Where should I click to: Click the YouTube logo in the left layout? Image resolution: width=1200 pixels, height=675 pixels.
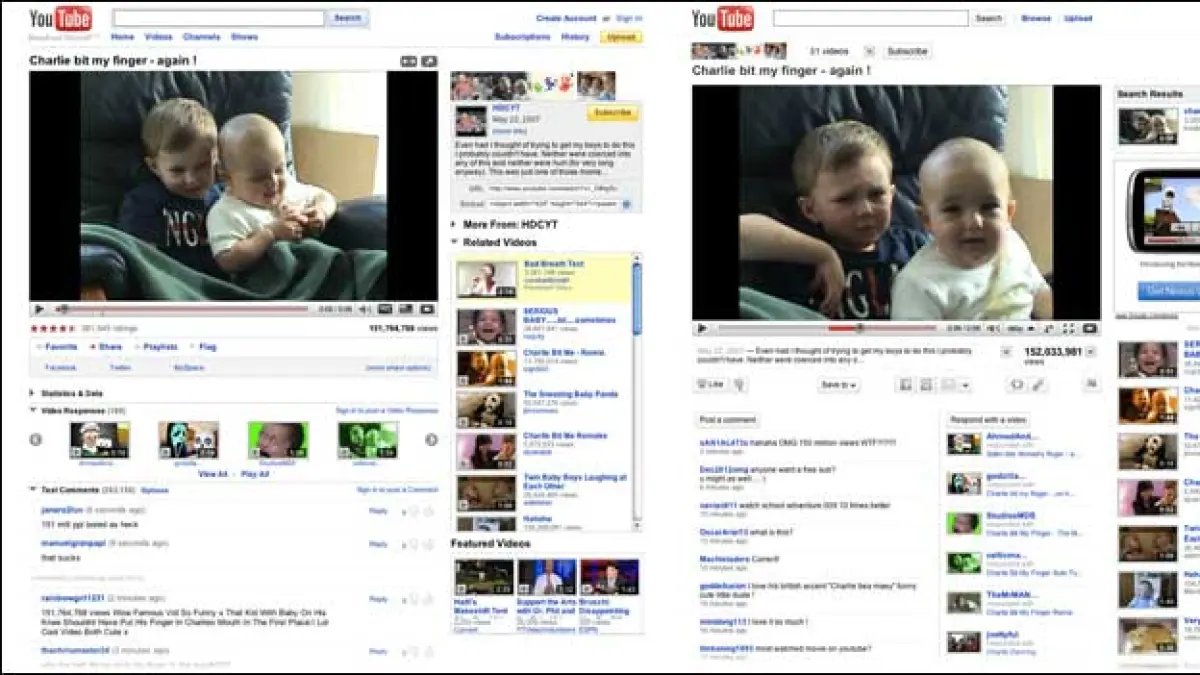tap(60, 18)
